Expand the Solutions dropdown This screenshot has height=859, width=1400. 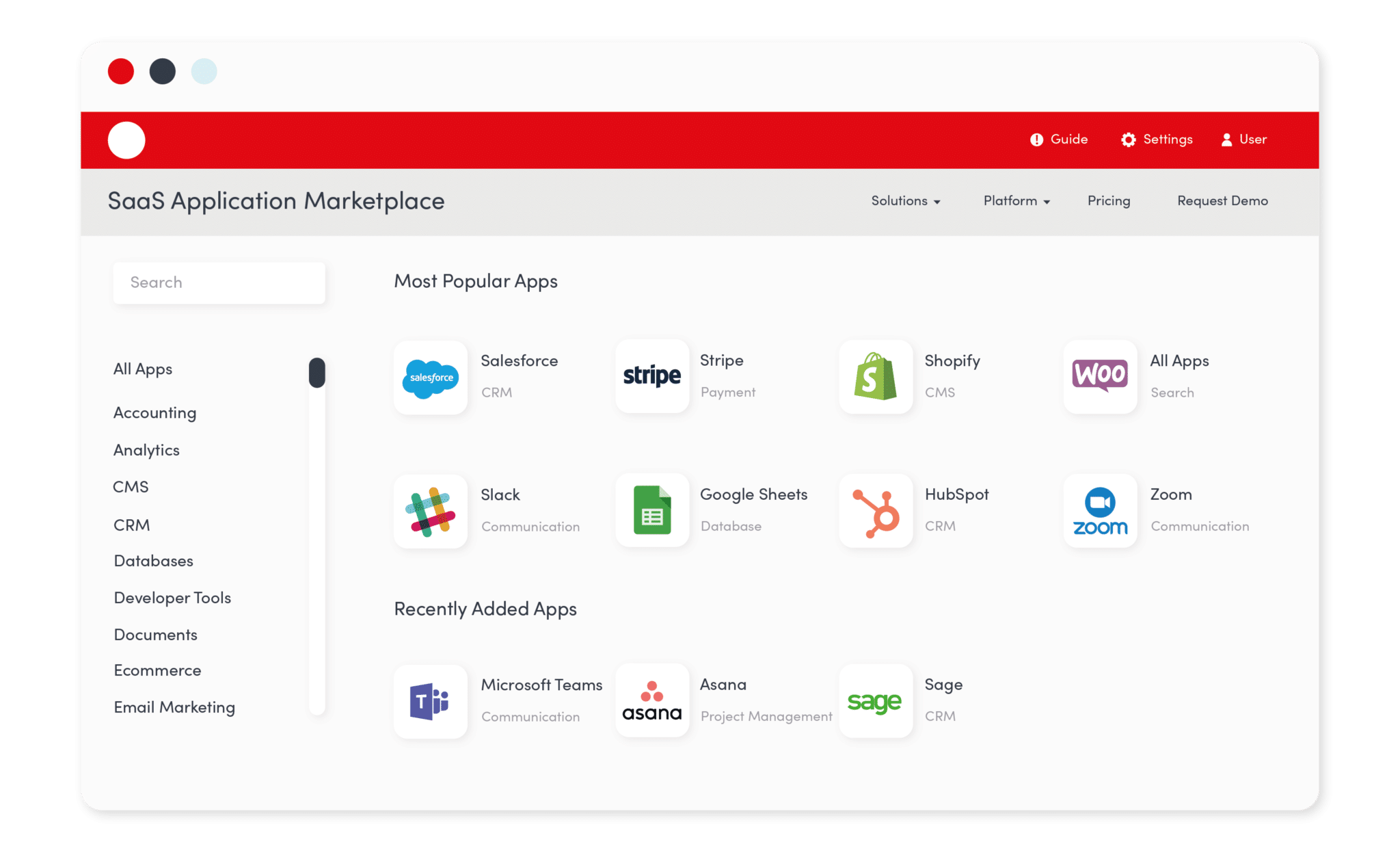(906, 201)
